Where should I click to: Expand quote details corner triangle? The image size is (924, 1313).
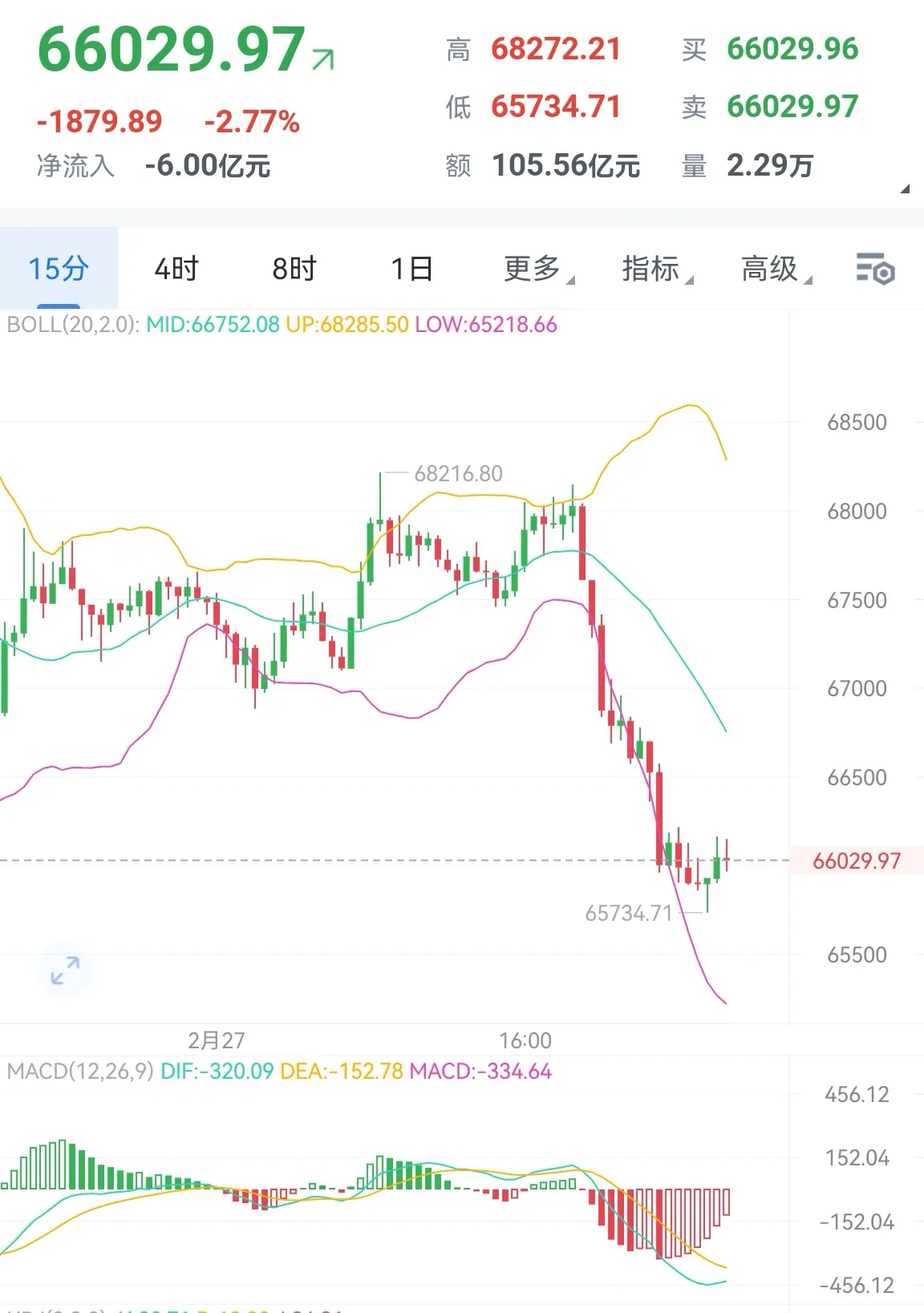point(905,189)
